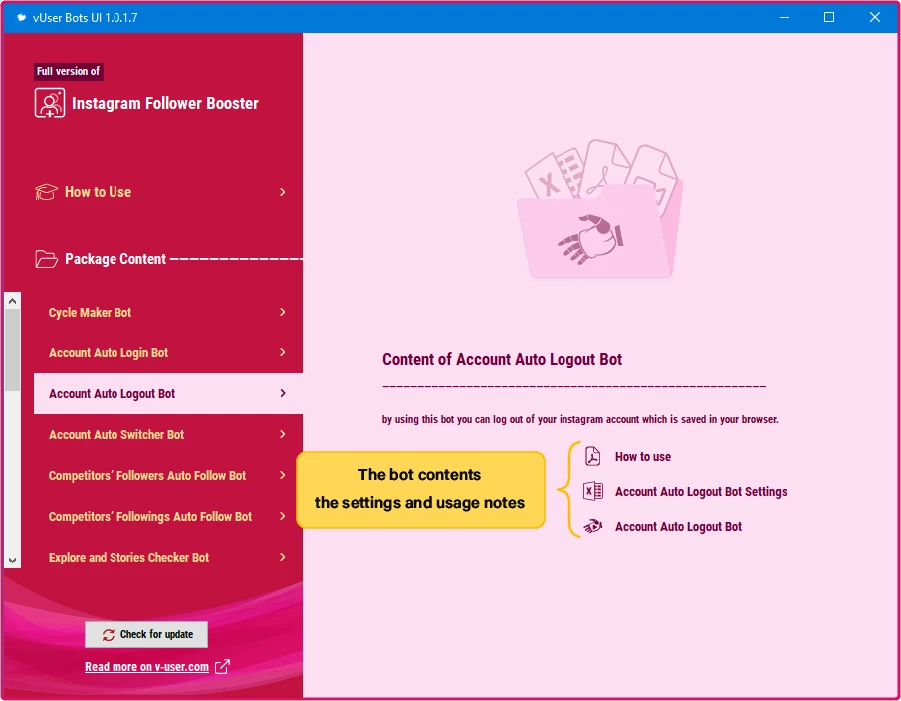Select Explore and Stories Checker Bot
The width and height of the screenshot is (901, 701).
pos(168,557)
